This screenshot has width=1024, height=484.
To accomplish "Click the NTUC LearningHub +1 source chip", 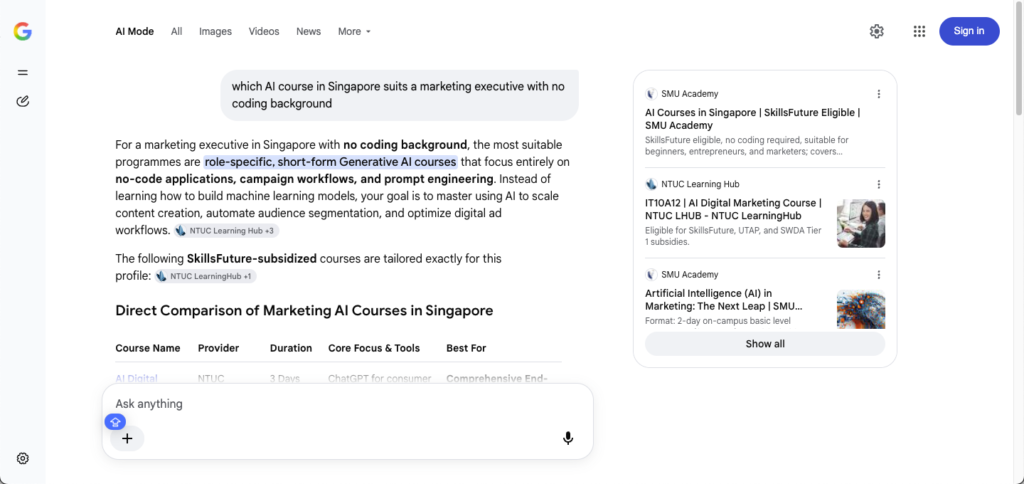I will (206, 276).
